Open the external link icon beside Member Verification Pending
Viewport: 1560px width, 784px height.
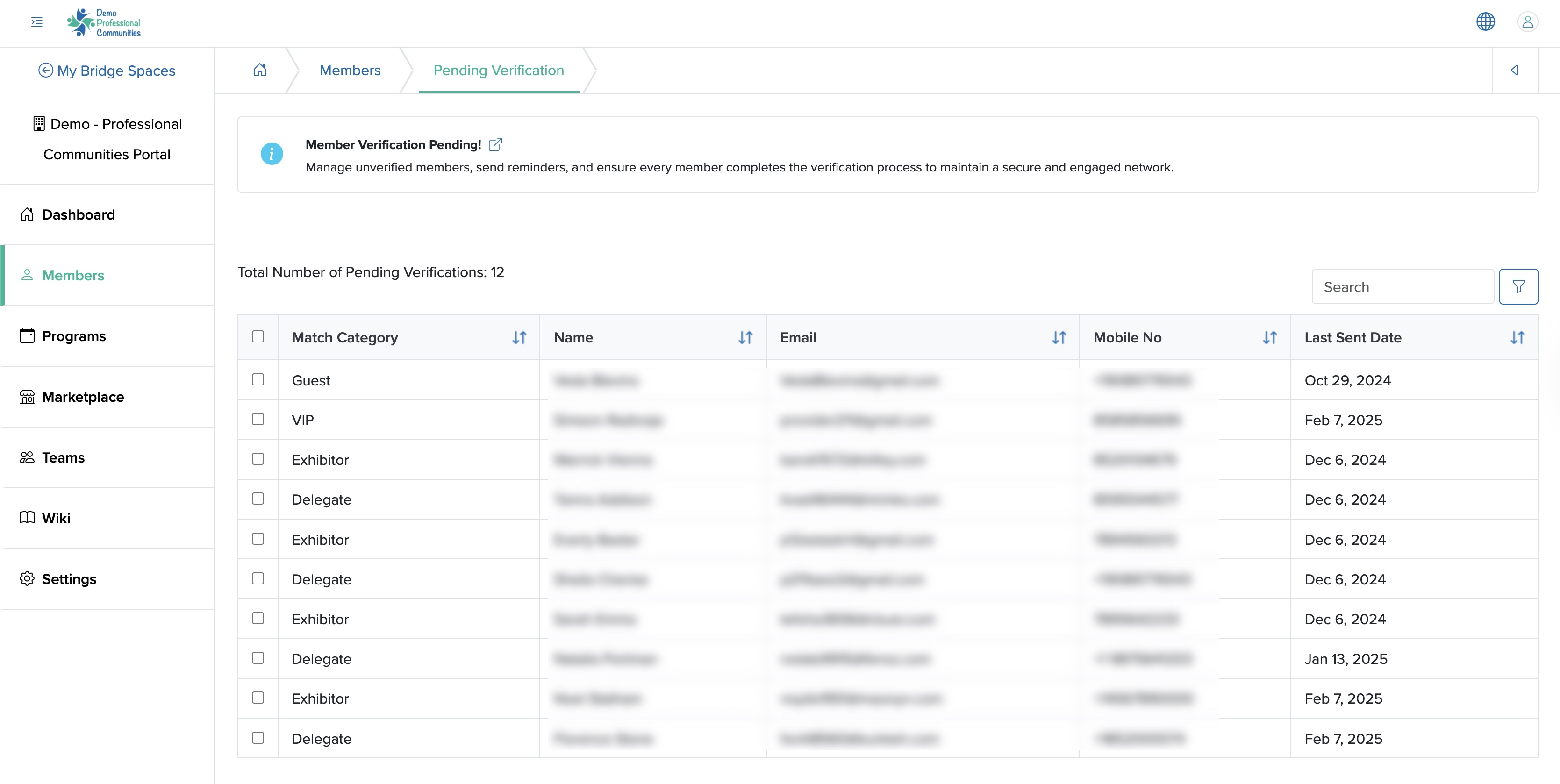click(495, 145)
